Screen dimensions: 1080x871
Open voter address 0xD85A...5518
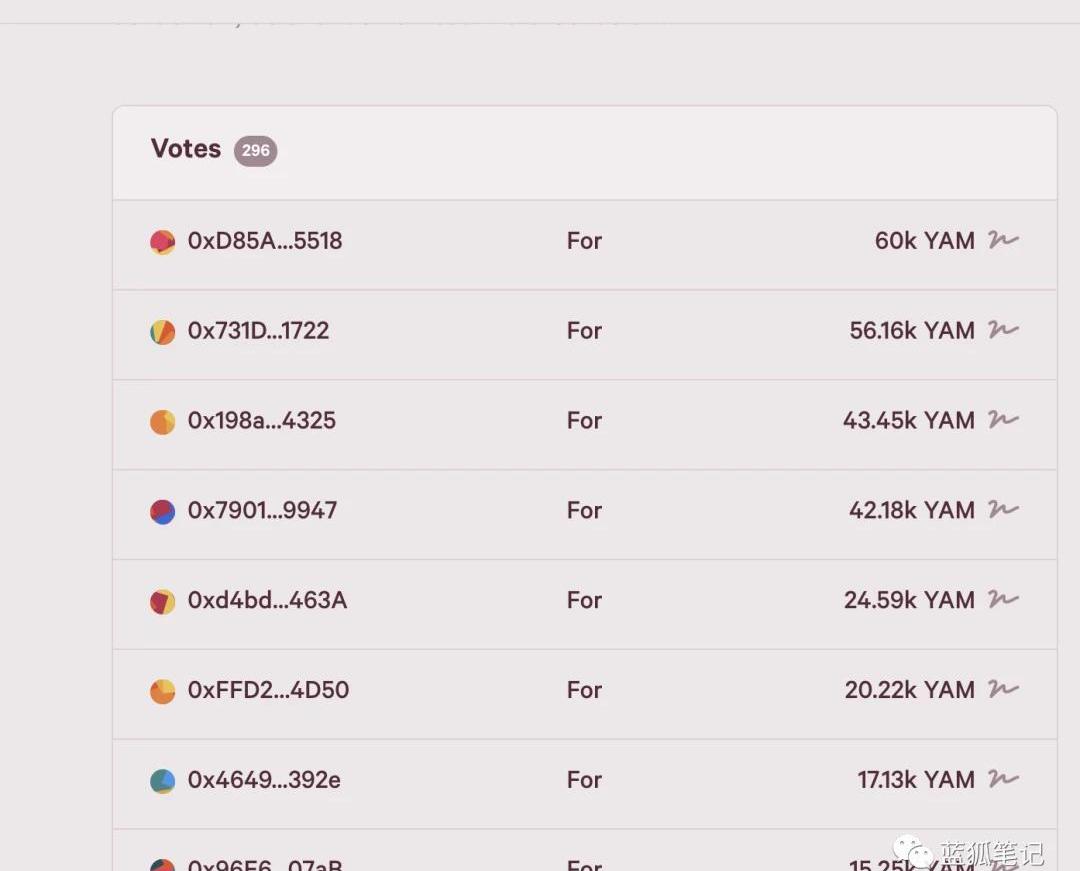click(x=265, y=240)
